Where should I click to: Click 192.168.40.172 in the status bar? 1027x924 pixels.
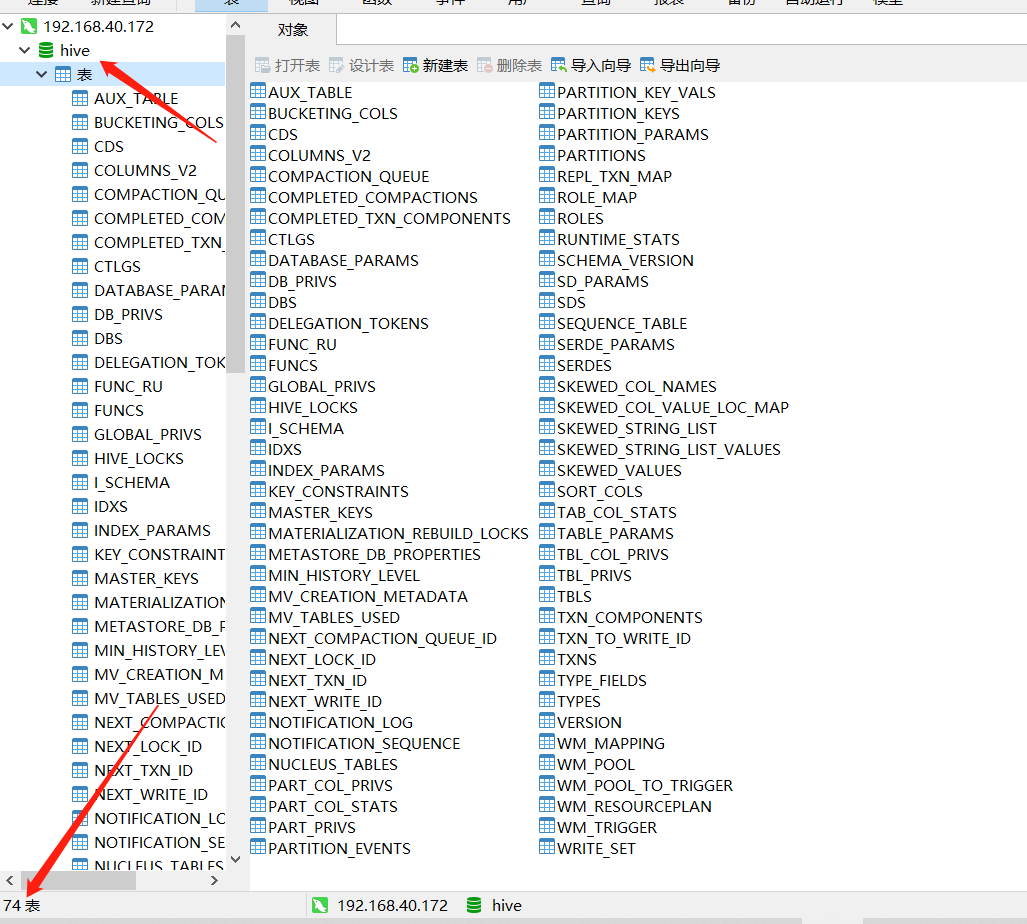392,906
